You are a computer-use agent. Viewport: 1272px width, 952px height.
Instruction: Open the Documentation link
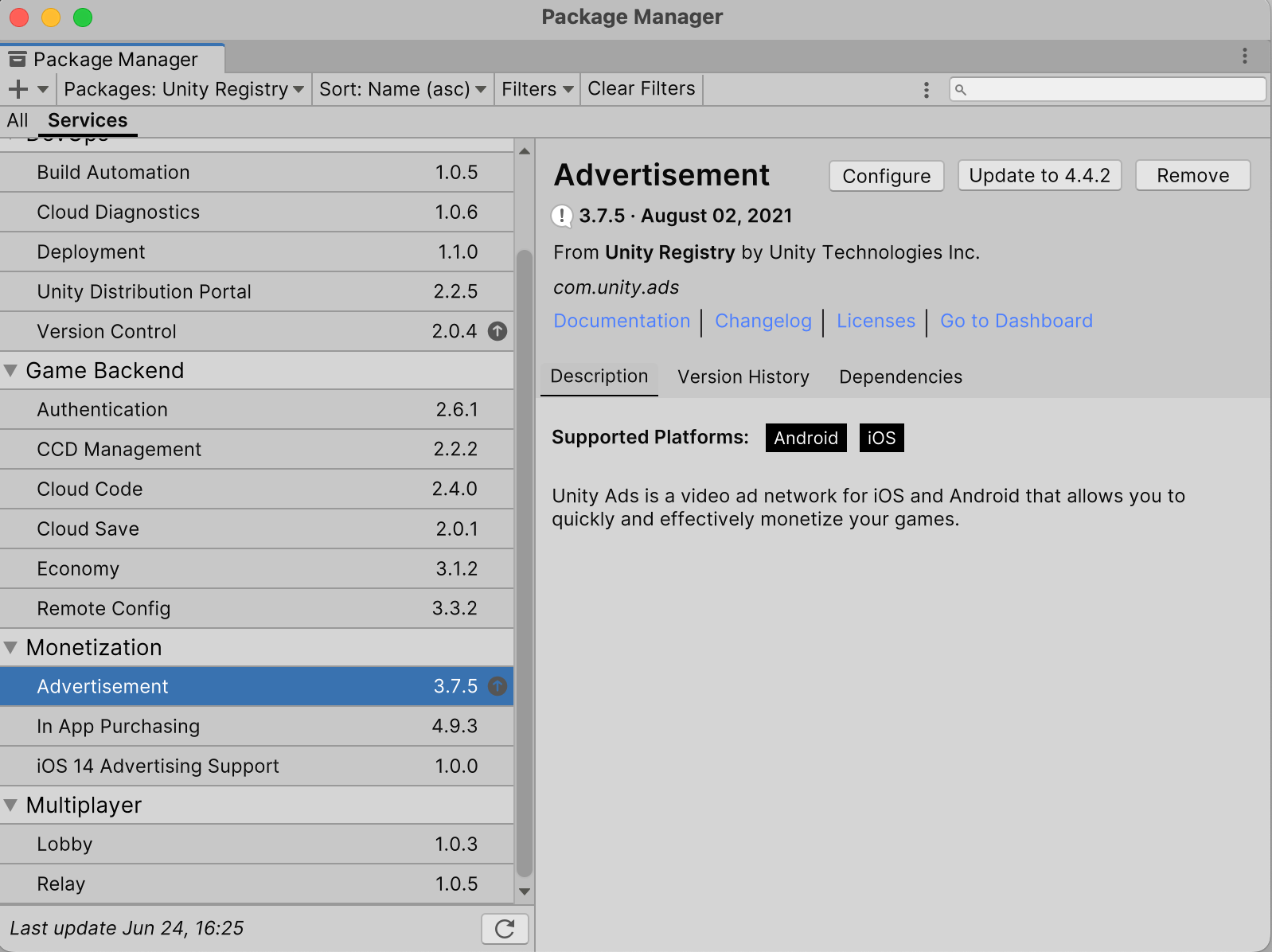622,321
